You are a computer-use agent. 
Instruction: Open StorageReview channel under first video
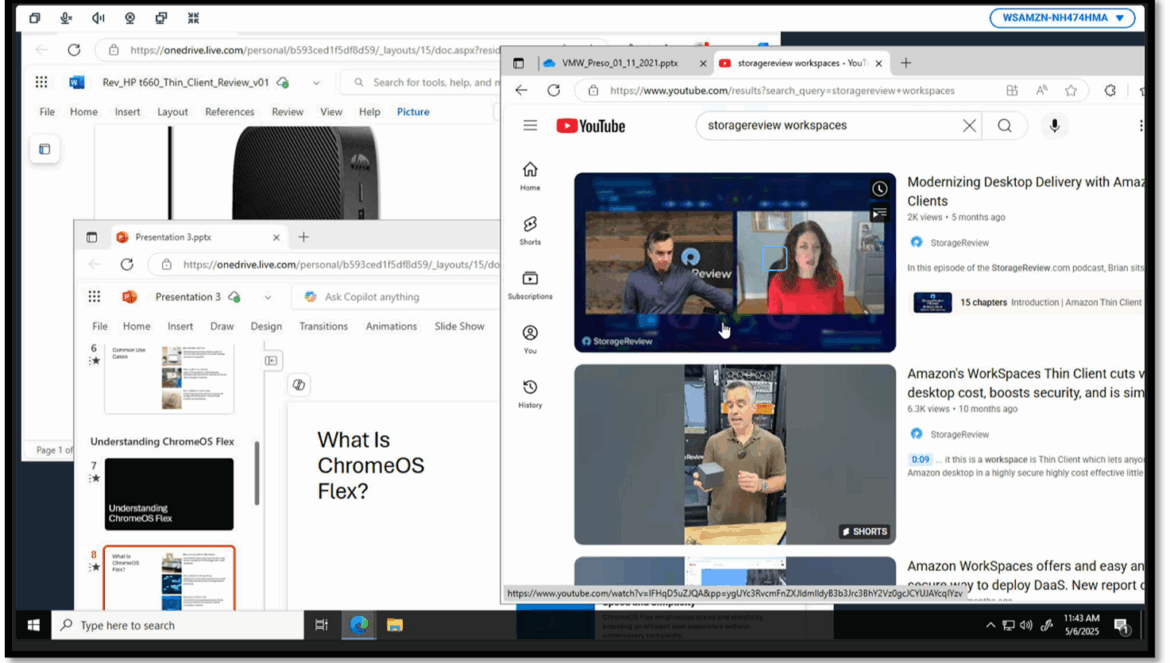click(x=959, y=242)
